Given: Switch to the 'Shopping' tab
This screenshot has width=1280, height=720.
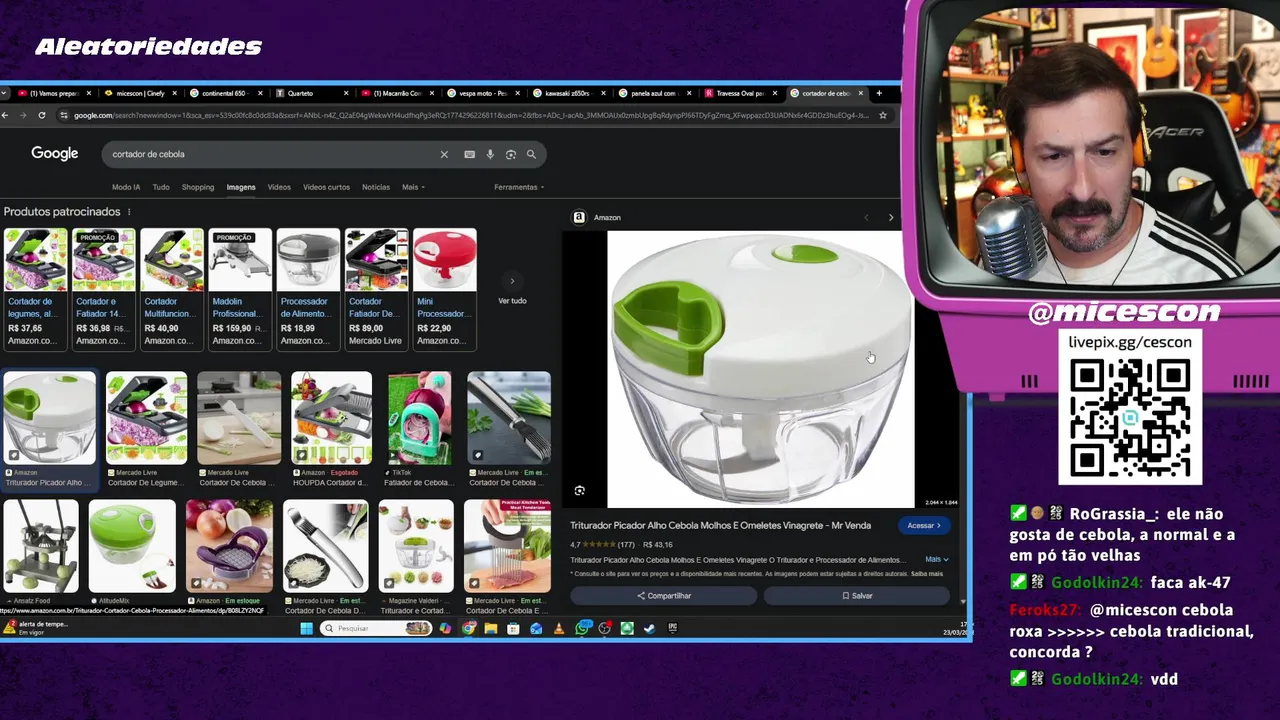Looking at the screenshot, I should pos(198,187).
